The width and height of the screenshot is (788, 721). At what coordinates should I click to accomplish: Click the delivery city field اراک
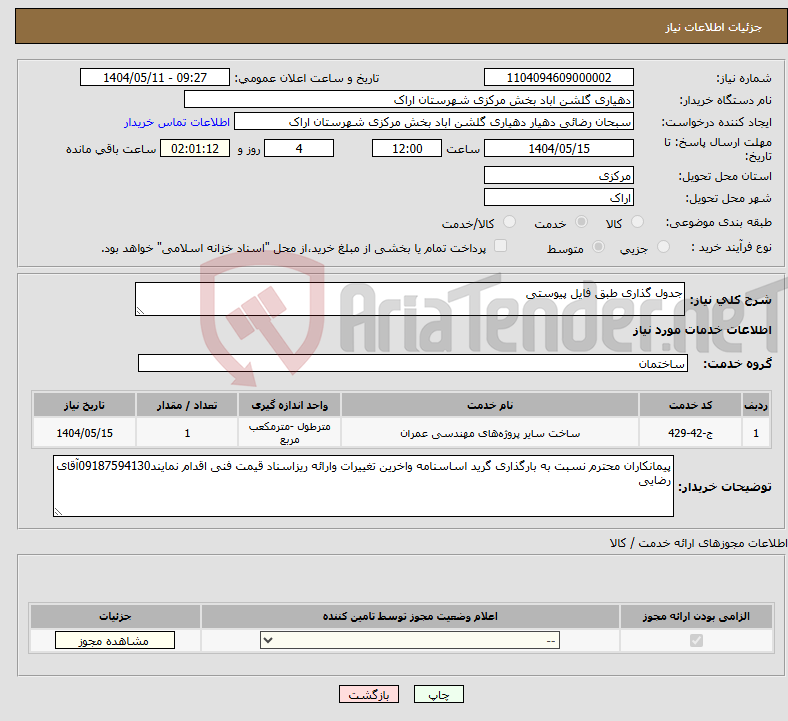click(x=559, y=197)
